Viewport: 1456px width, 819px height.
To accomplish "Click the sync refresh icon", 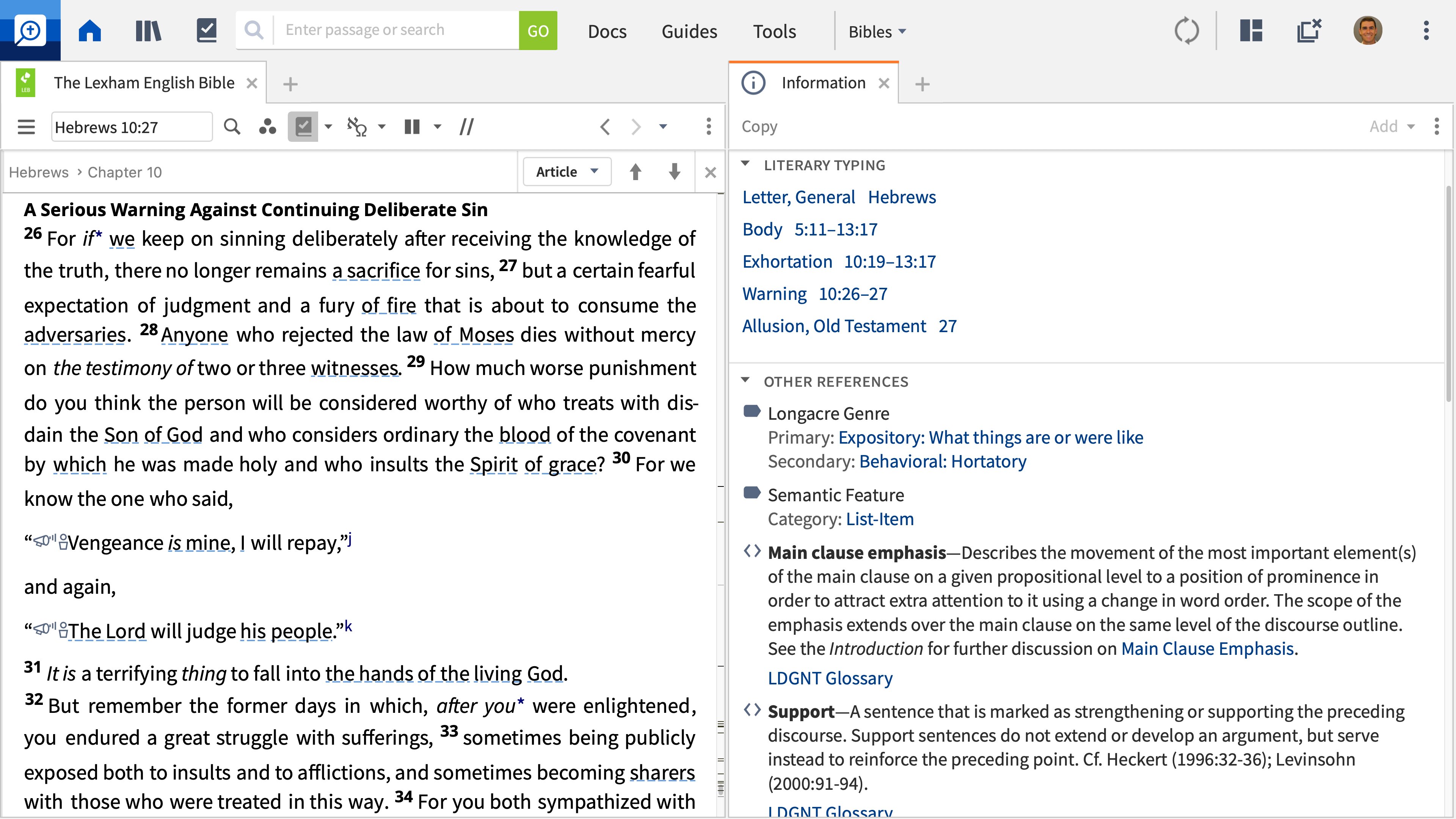I will pyautogui.click(x=1186, y=30).
